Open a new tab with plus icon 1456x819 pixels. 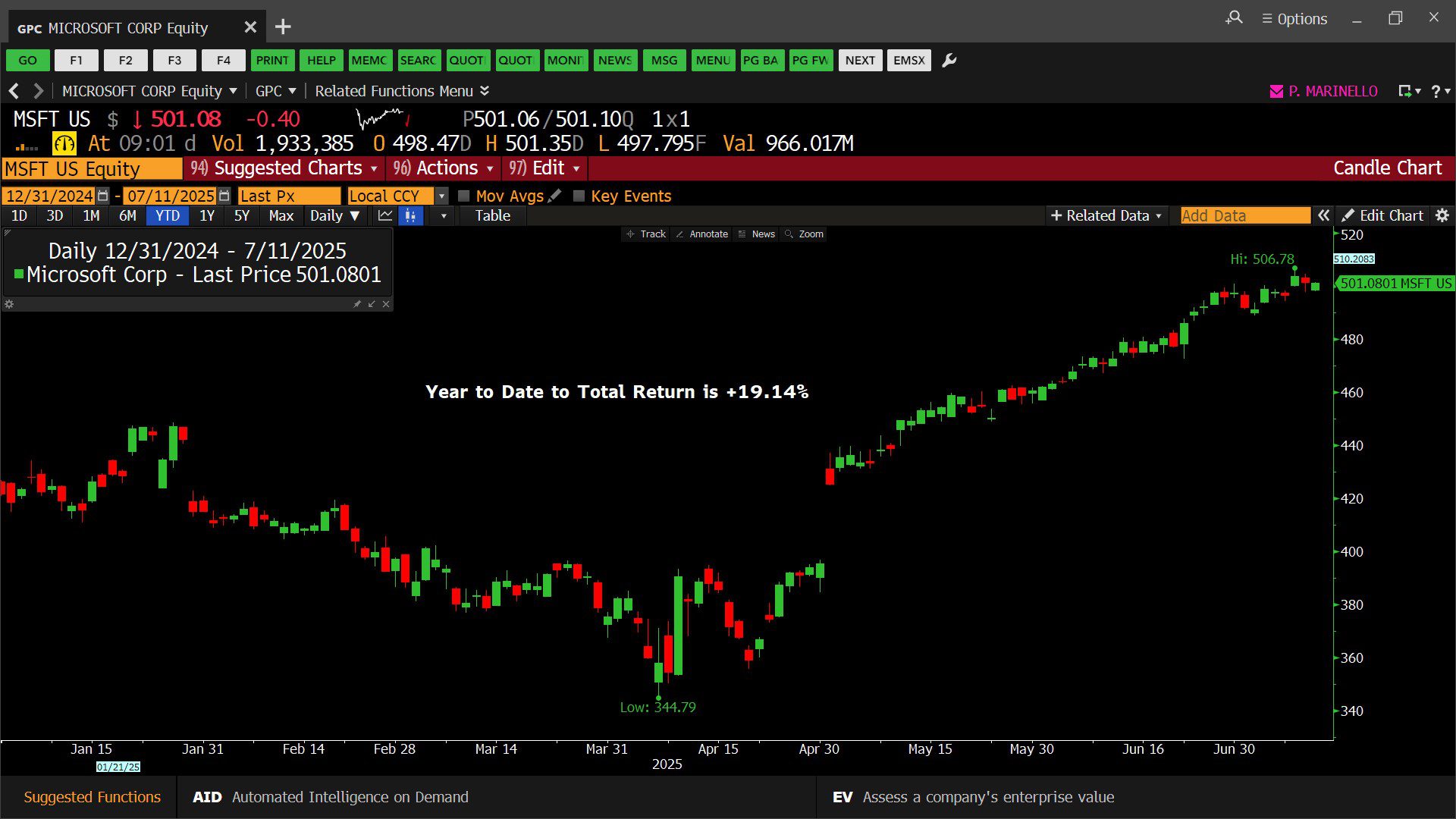click(x=283, y=27)
